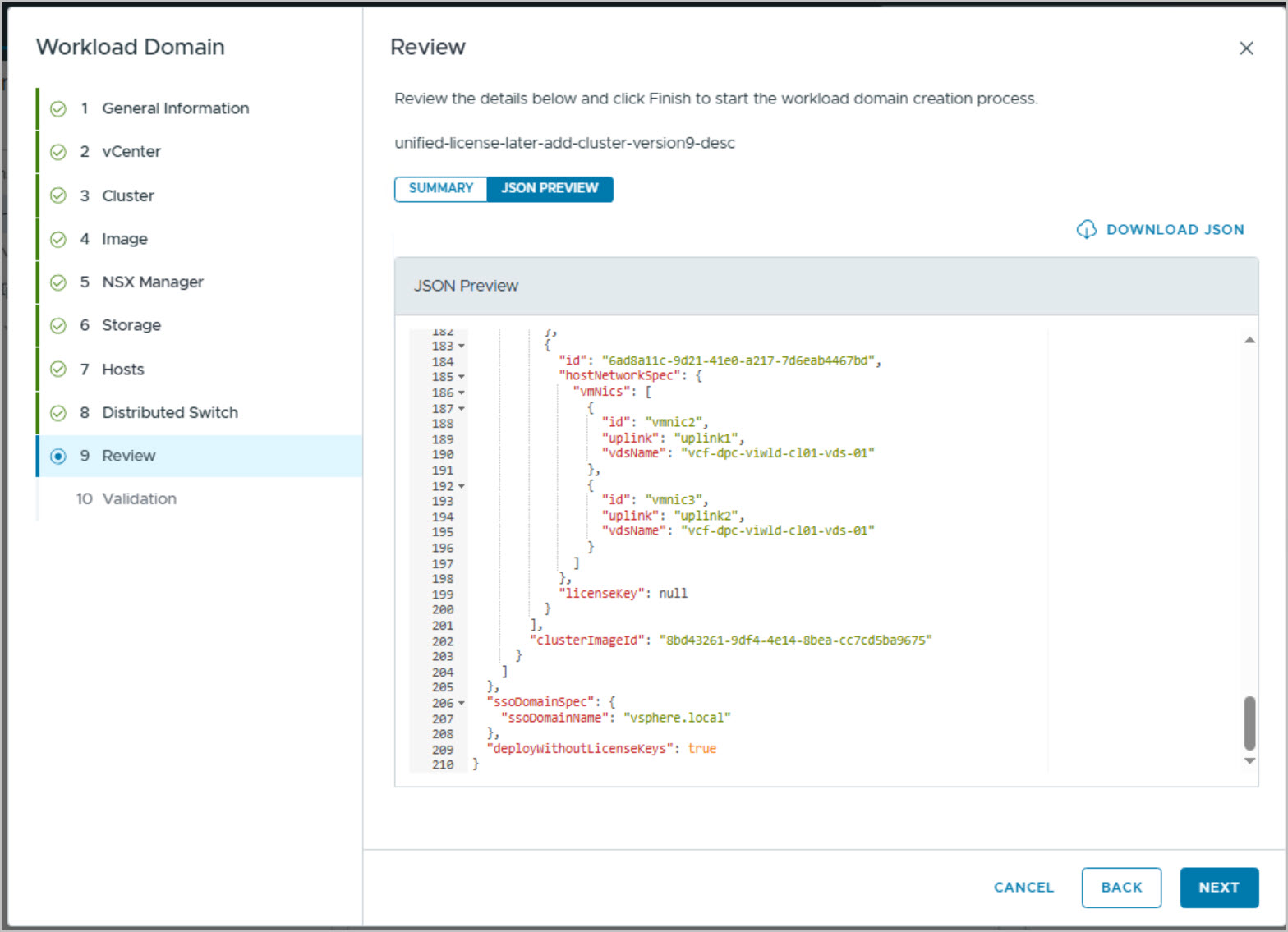Click the "uplink2" value on line 194
The width and height of the screenshot is (1288, 932).
point(706,517)
